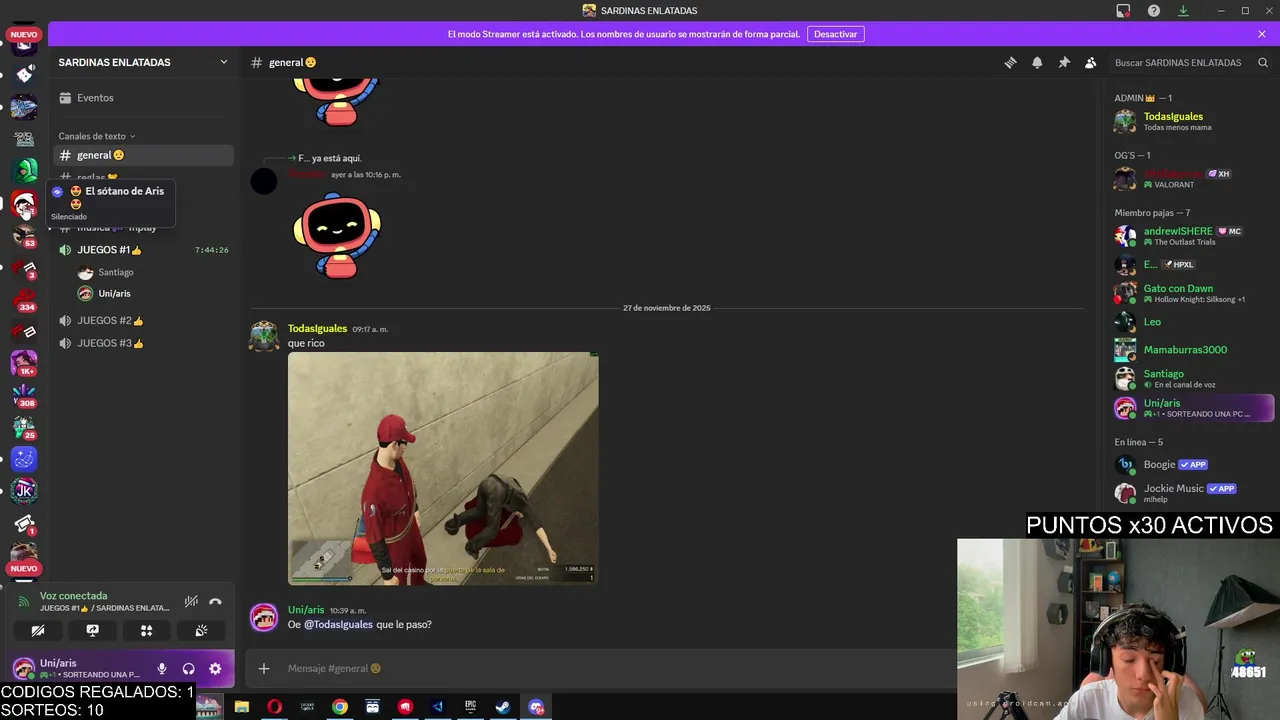Screen dimensions: 1280x720
Task: Select Uni/aris in member list
Action: 1193,408
